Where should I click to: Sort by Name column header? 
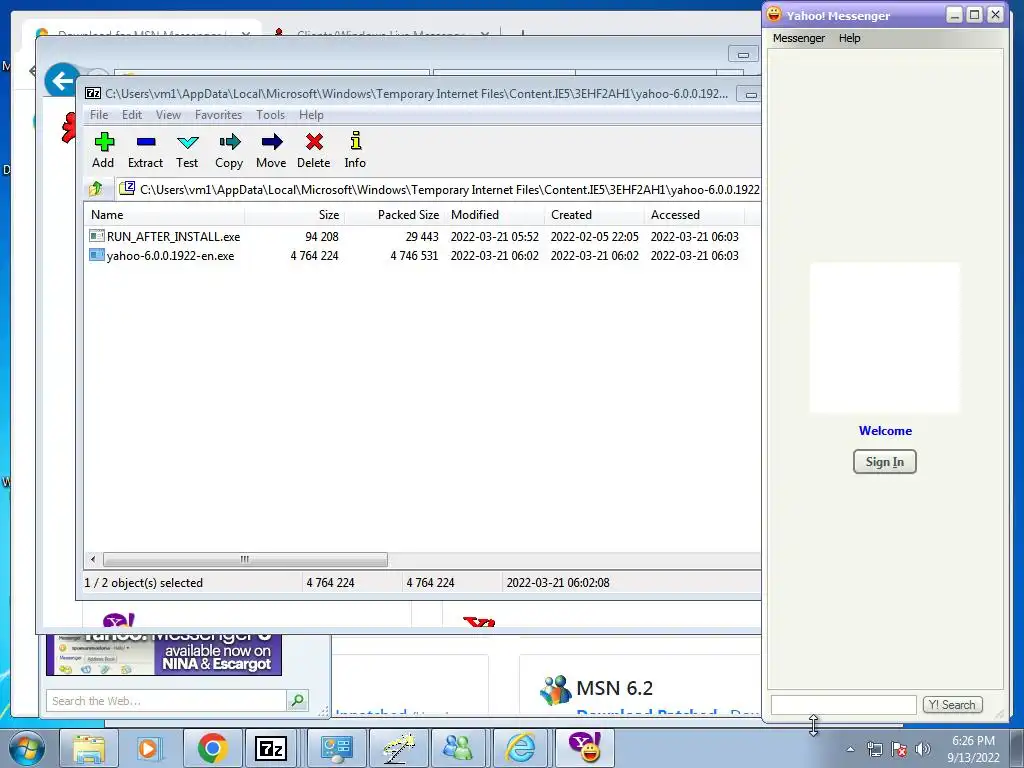click(165, 215)
